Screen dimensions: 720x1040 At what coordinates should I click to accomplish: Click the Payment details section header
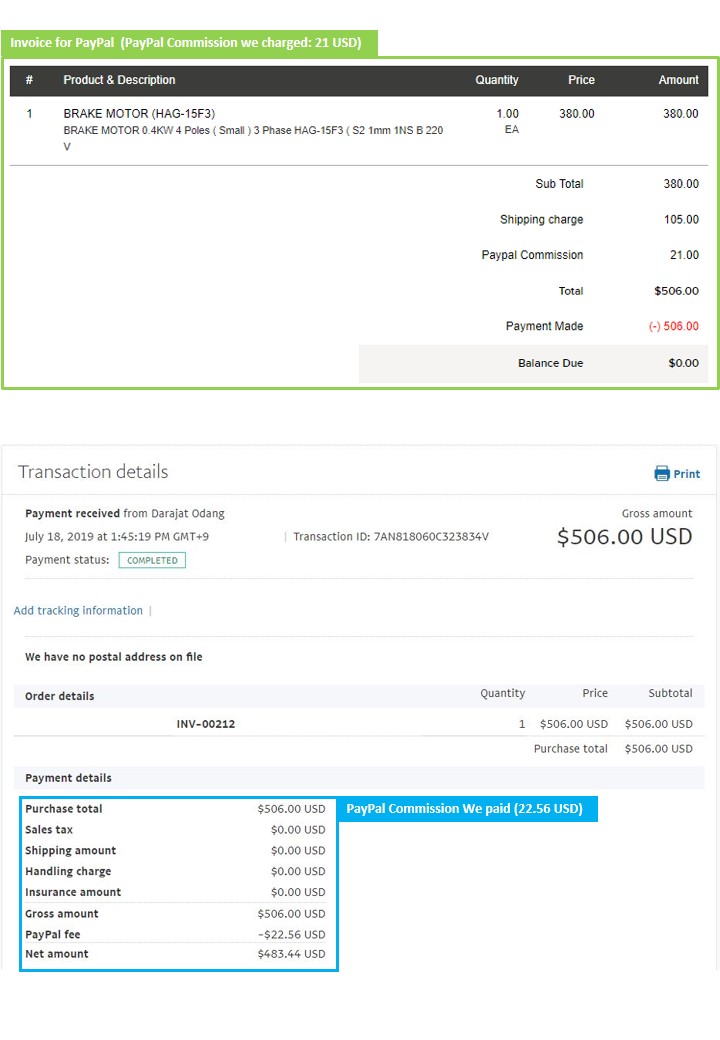pos(68,778)
